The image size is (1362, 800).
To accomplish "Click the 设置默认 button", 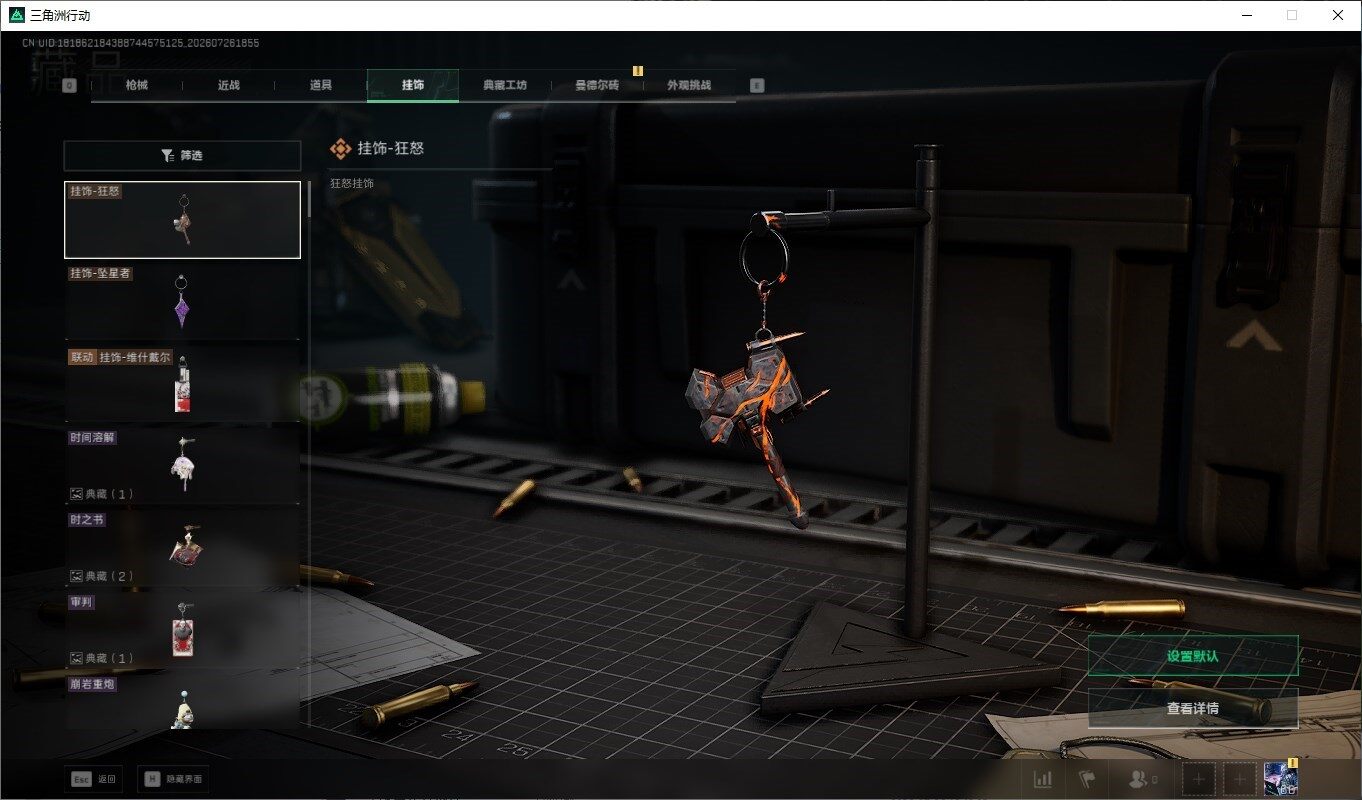I will click(1193, 656).
